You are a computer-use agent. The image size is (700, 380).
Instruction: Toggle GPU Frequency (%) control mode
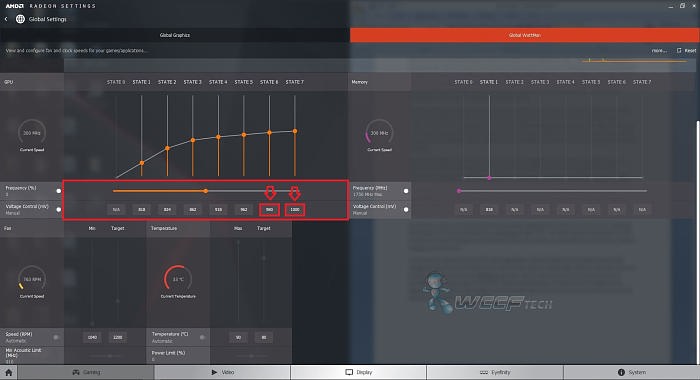(58, 191)
